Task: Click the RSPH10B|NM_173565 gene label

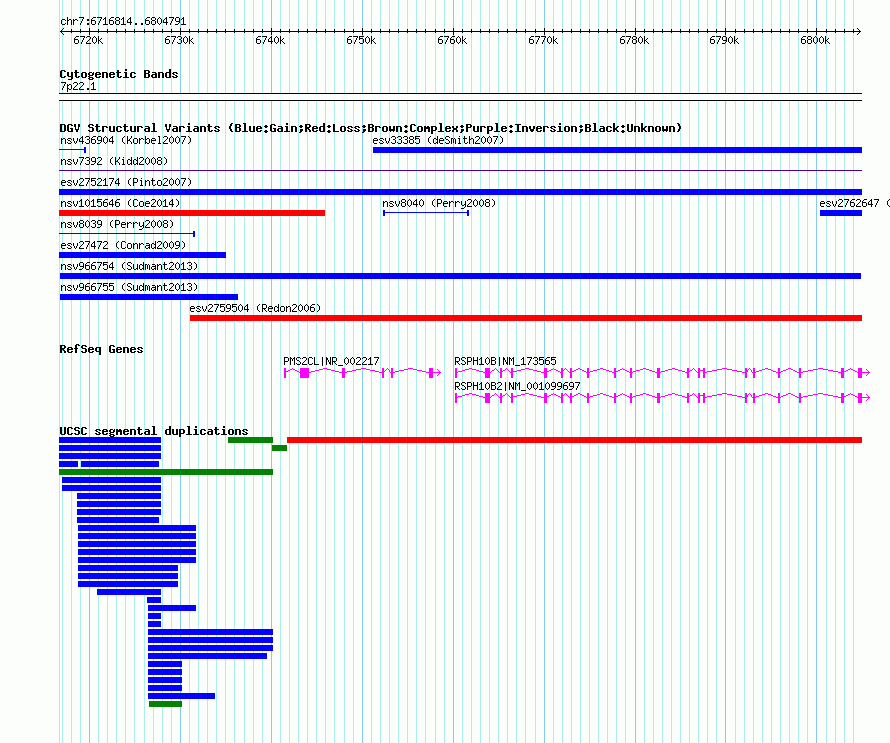Action: 505,361
